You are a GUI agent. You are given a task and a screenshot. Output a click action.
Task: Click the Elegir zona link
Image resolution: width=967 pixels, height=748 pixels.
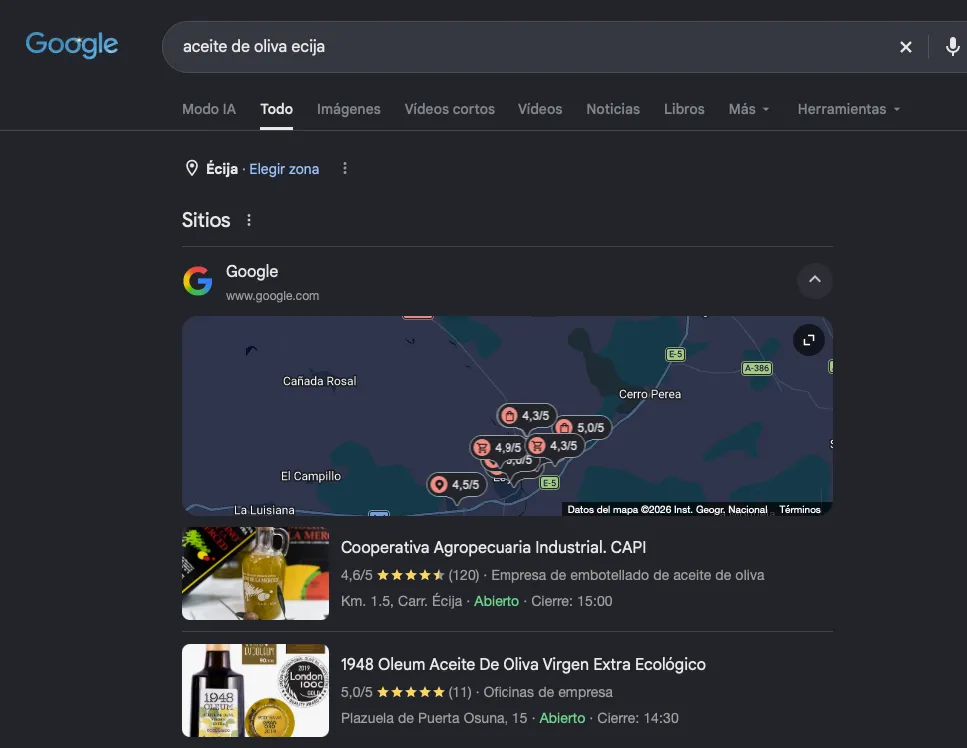(284, 169)
